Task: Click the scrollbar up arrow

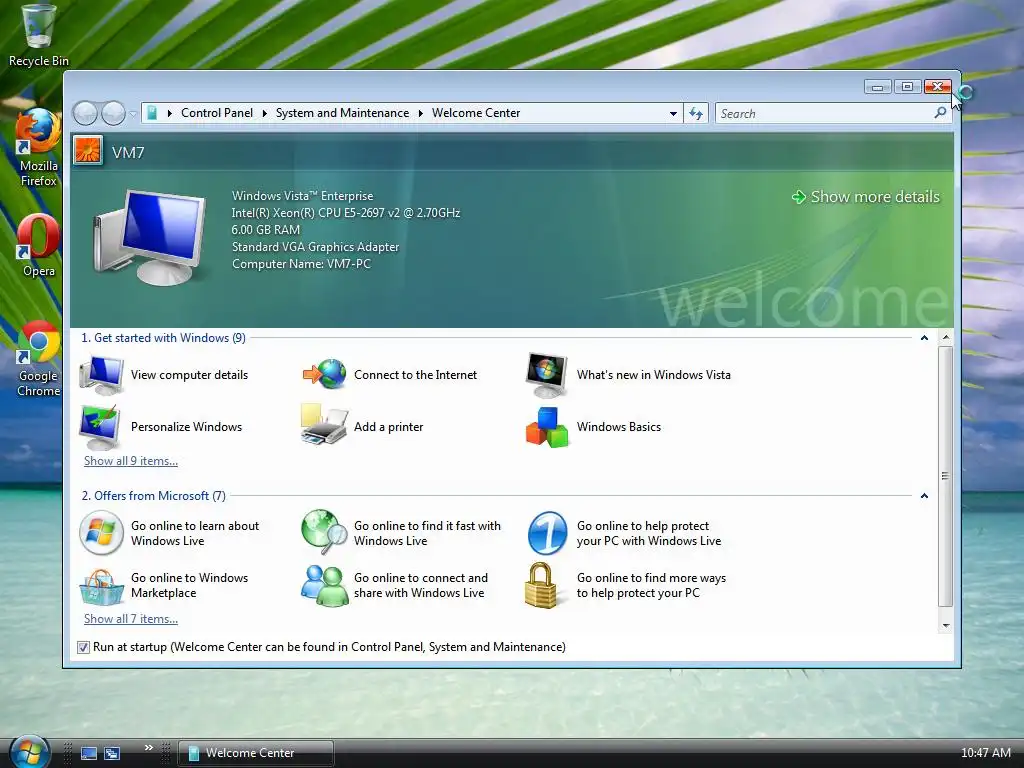Action: click(945, 338)
